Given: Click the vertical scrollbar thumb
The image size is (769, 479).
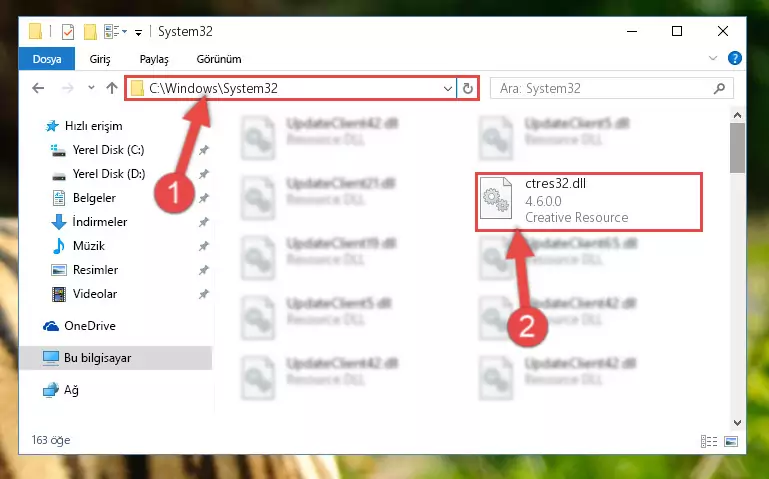Looking at the screenshot, I should click(737, 148).
